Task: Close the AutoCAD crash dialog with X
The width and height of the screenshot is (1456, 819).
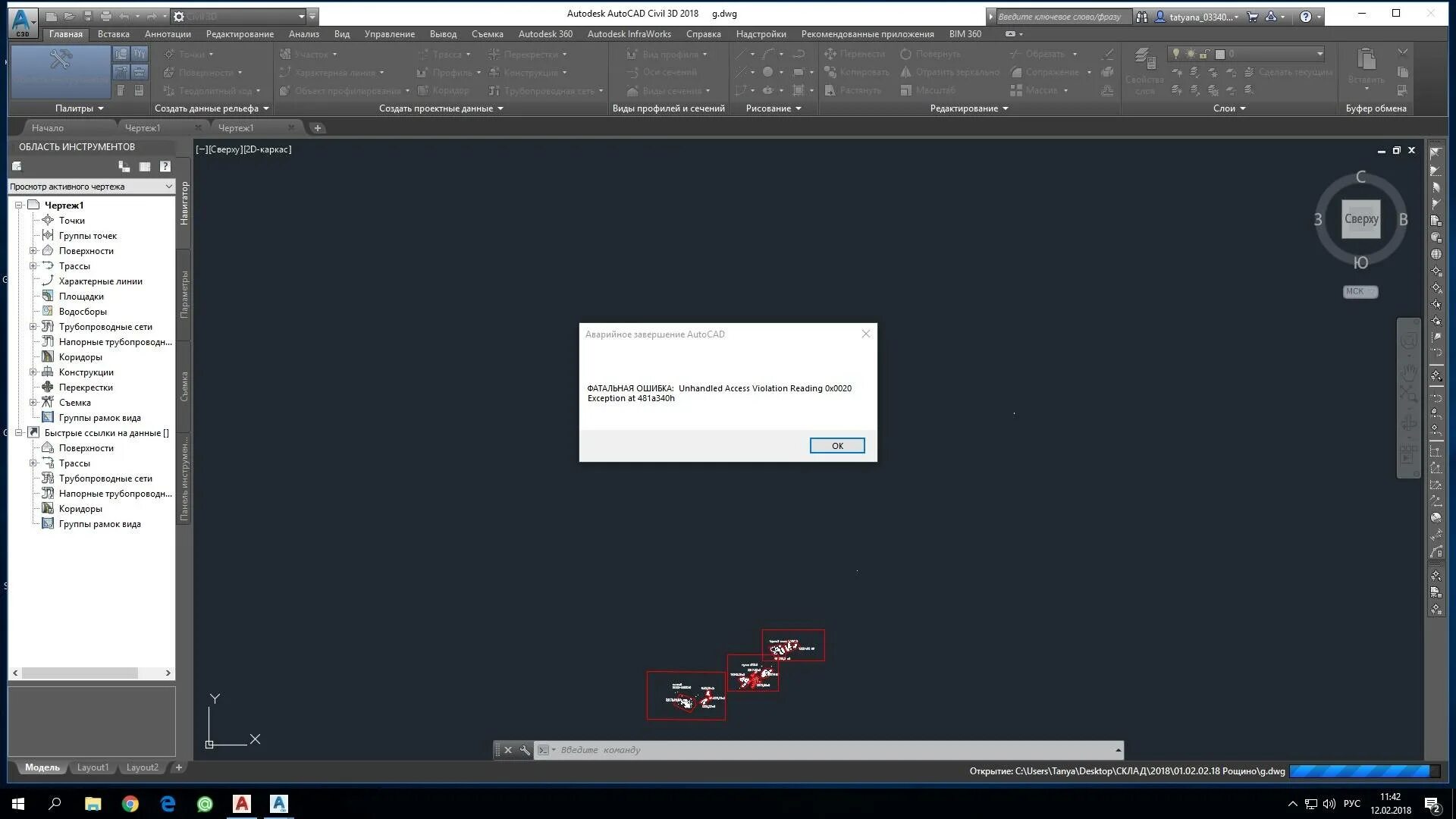Action: click(x=865, y=334)
